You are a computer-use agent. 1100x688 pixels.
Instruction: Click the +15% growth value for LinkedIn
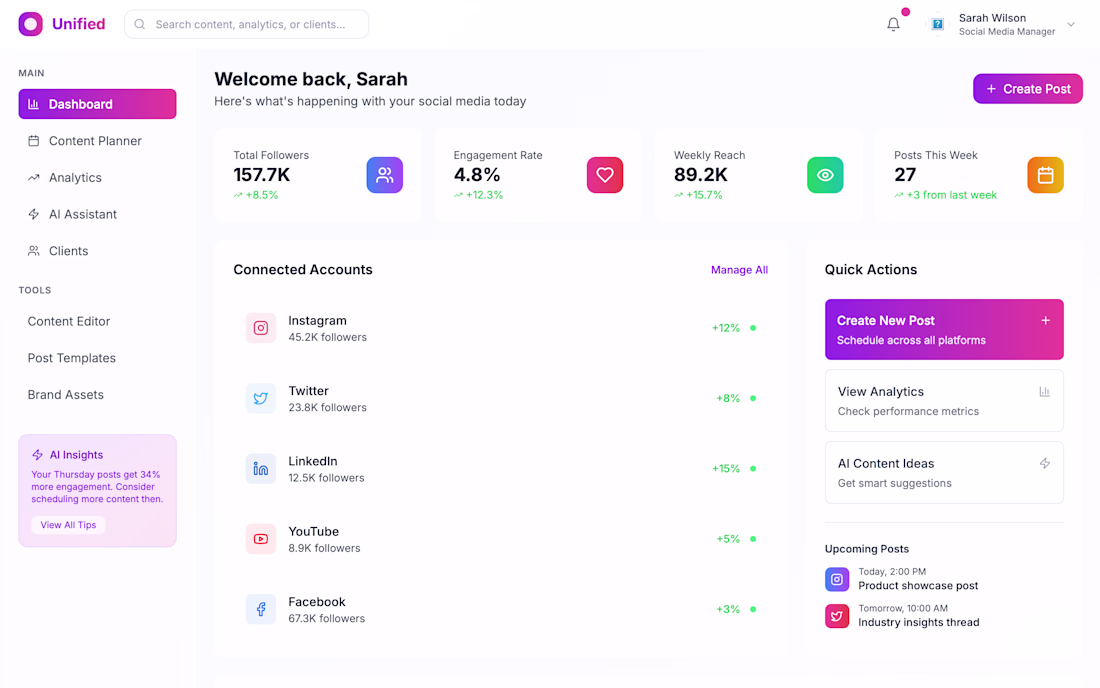[726, 468]
